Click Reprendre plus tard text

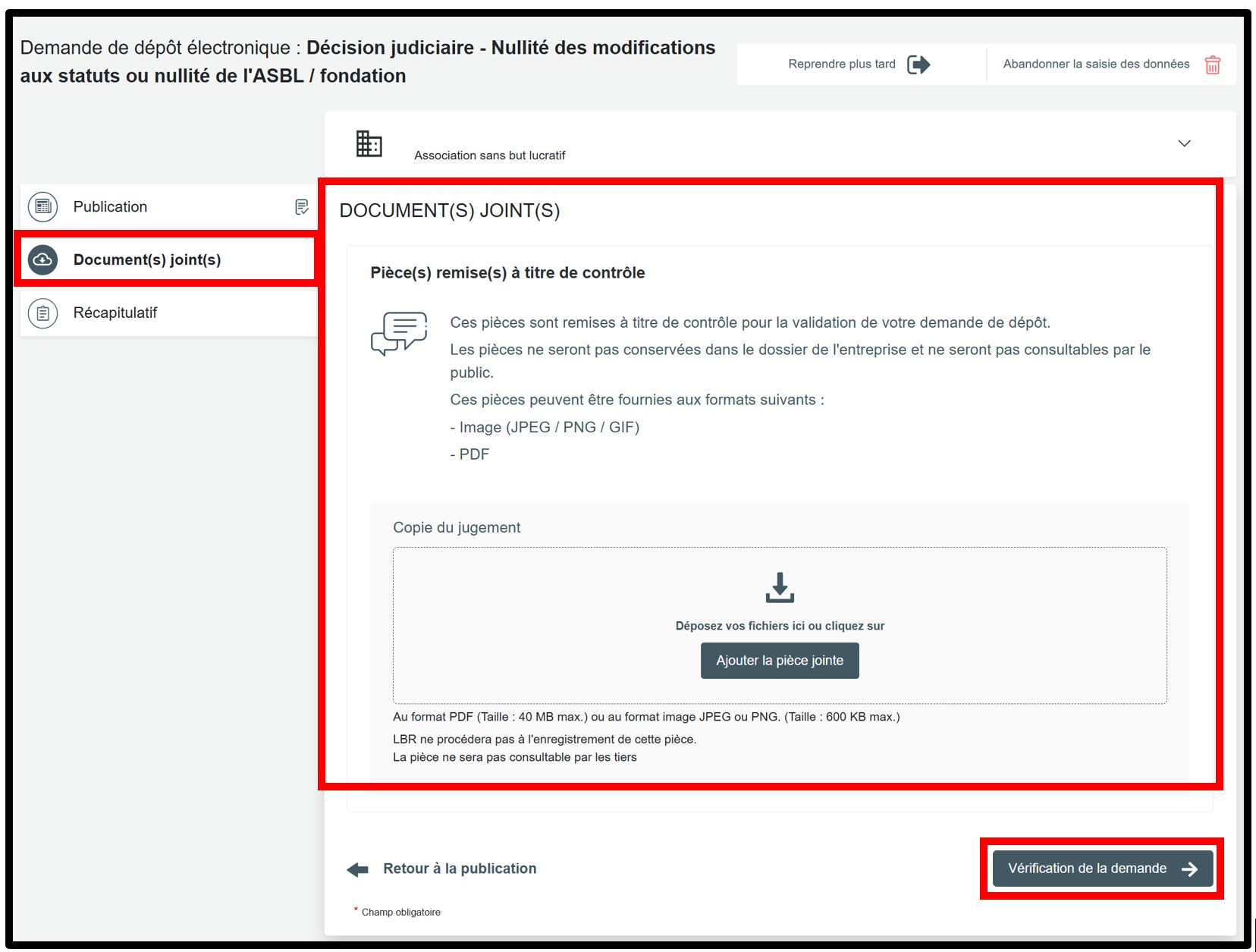coord(841,64)
